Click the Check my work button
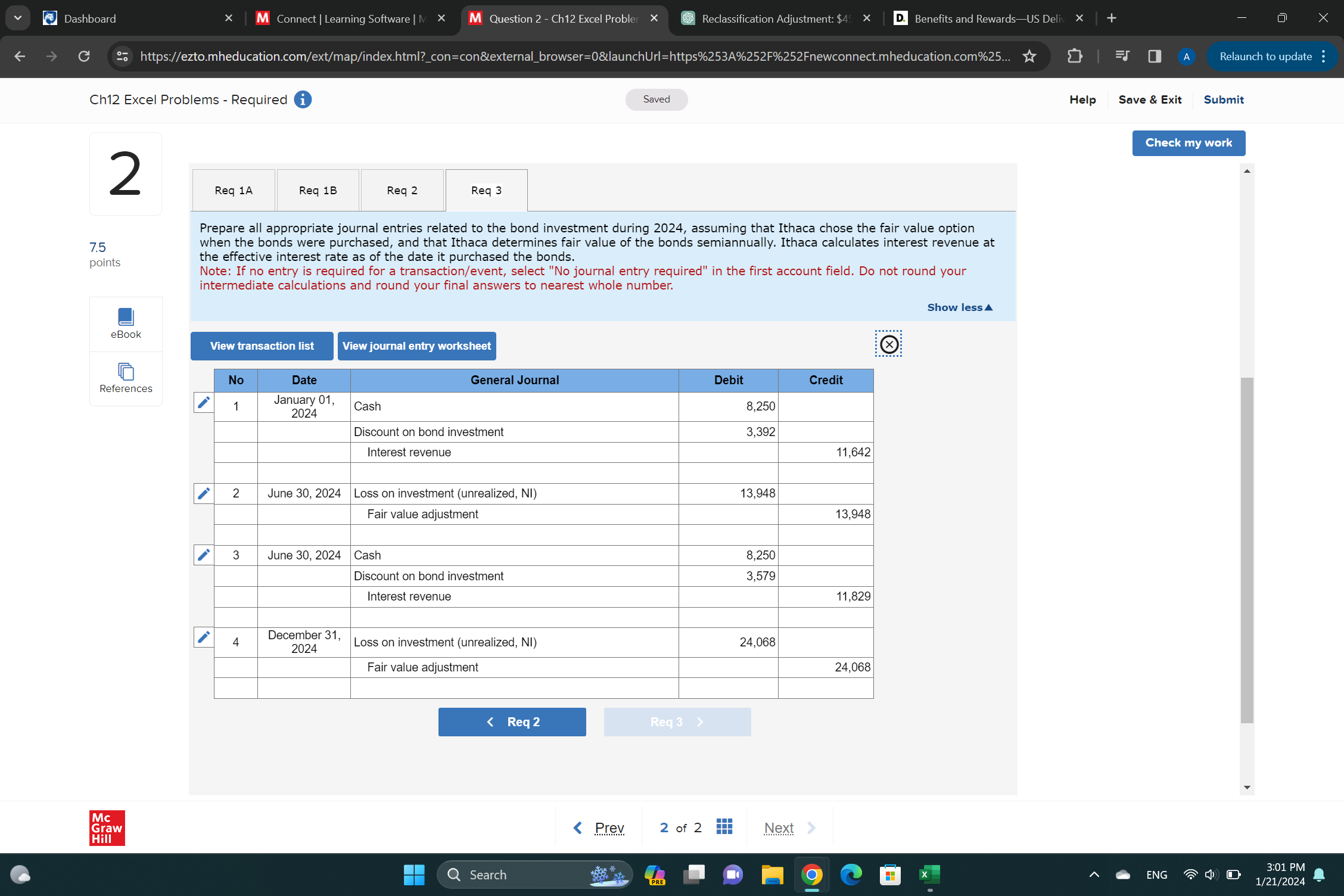Viewport: 1344px width, 896px height. click(1189, 143)
